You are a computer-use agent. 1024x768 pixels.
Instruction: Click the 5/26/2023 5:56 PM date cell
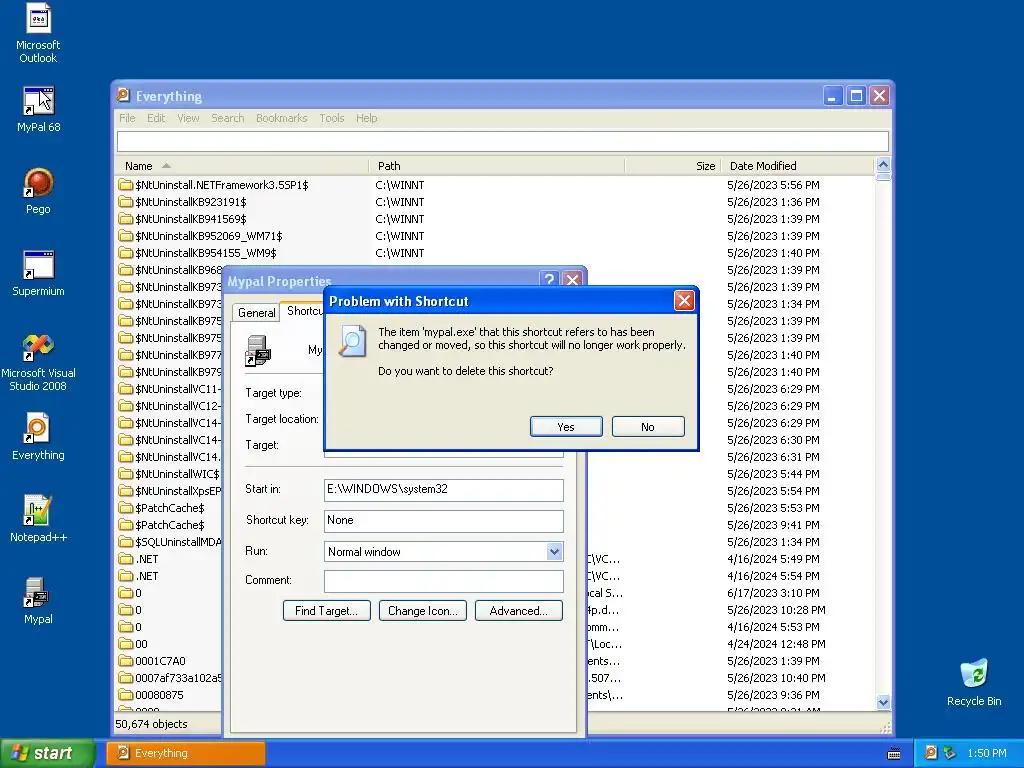[773, 185]
